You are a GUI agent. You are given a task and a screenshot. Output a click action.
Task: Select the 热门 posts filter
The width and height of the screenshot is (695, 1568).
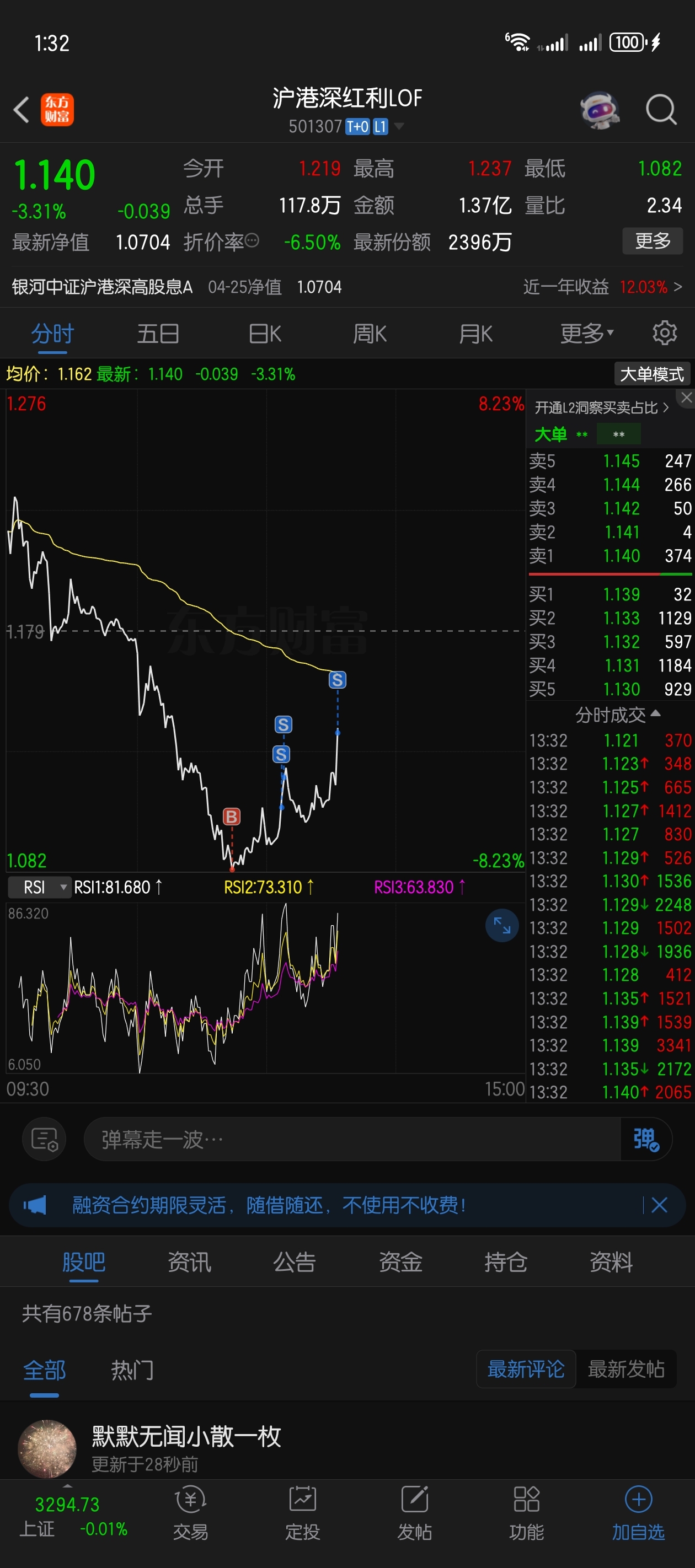click(x=132, y=1370)
